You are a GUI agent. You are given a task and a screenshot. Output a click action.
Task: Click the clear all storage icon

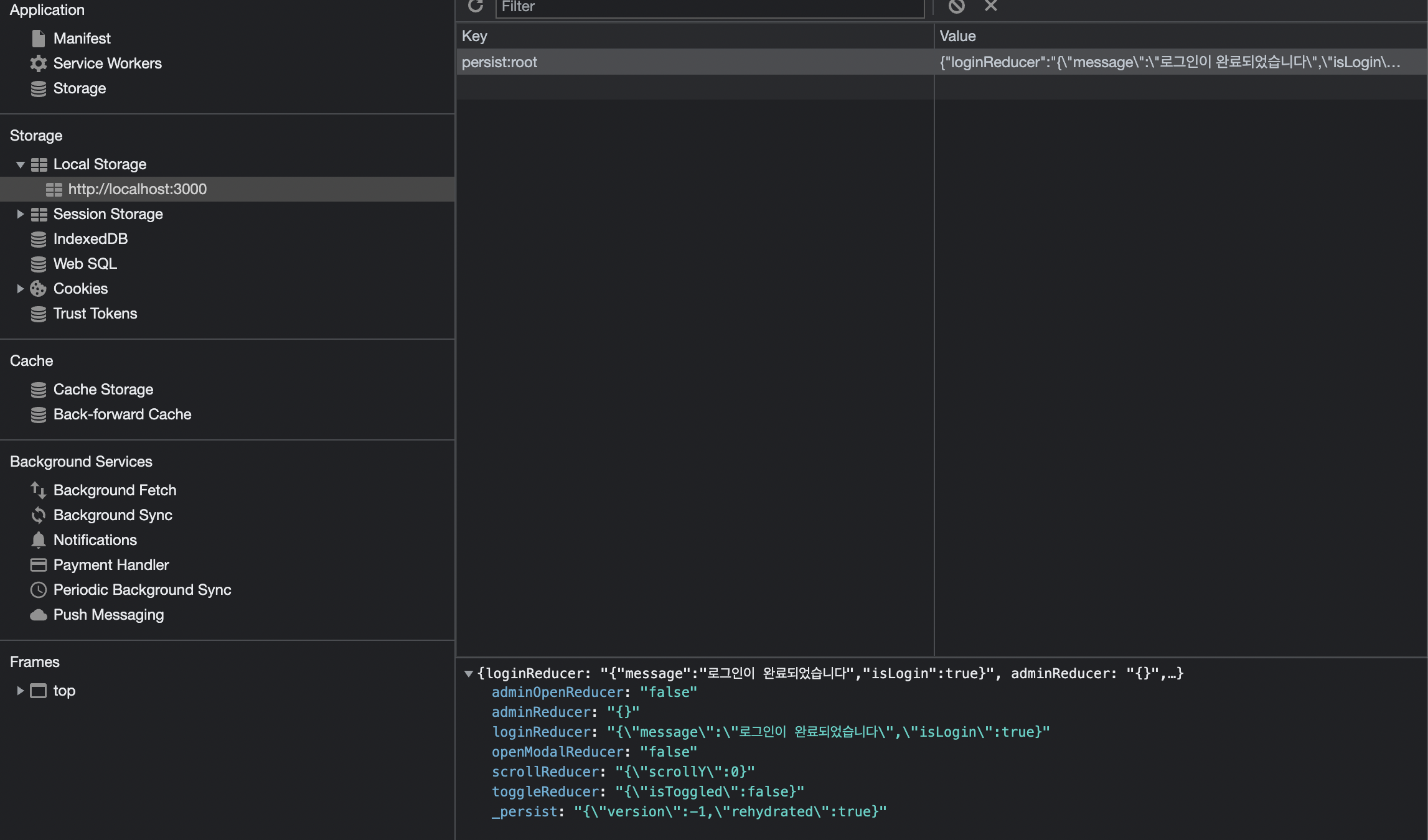(x=956, y=6)
